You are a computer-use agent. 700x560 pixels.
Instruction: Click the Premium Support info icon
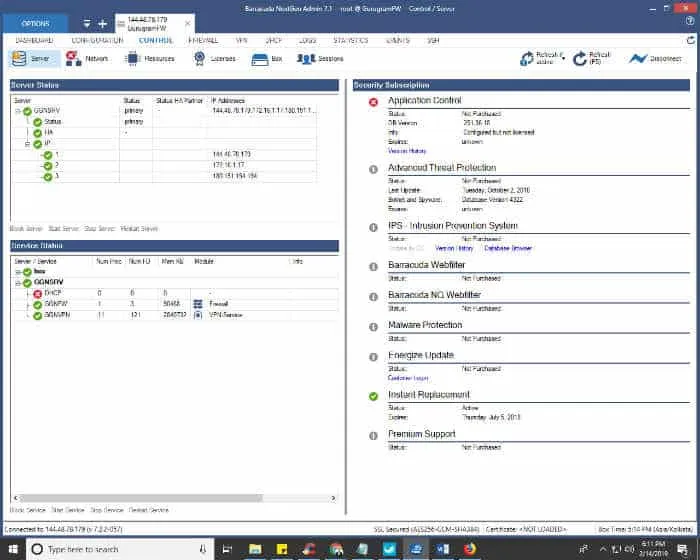coord(373,436)
